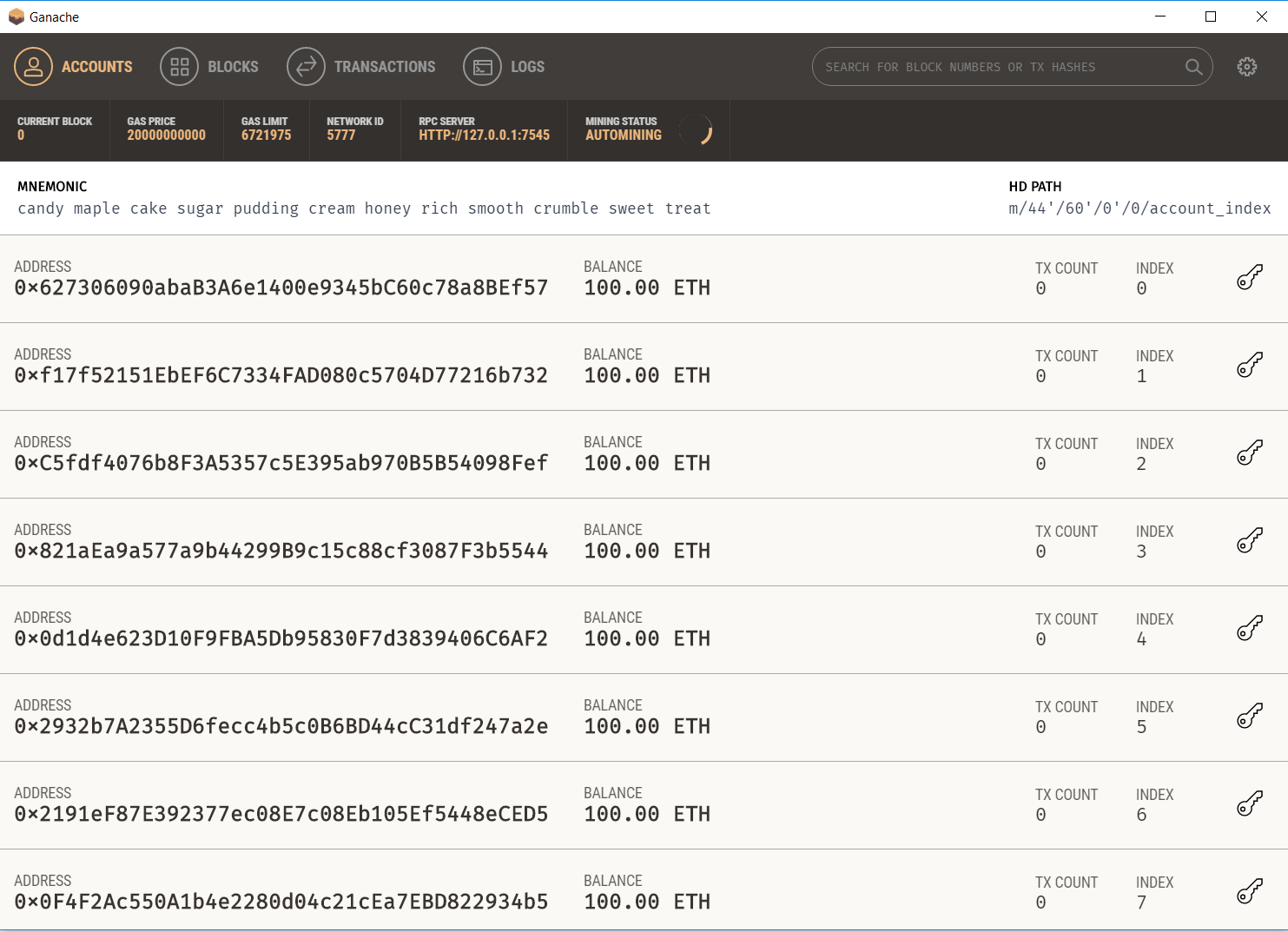This screenshot has width=1288, height=932.
Task: Click the Blocks grid icon
Action: click(x=180, y=67)
